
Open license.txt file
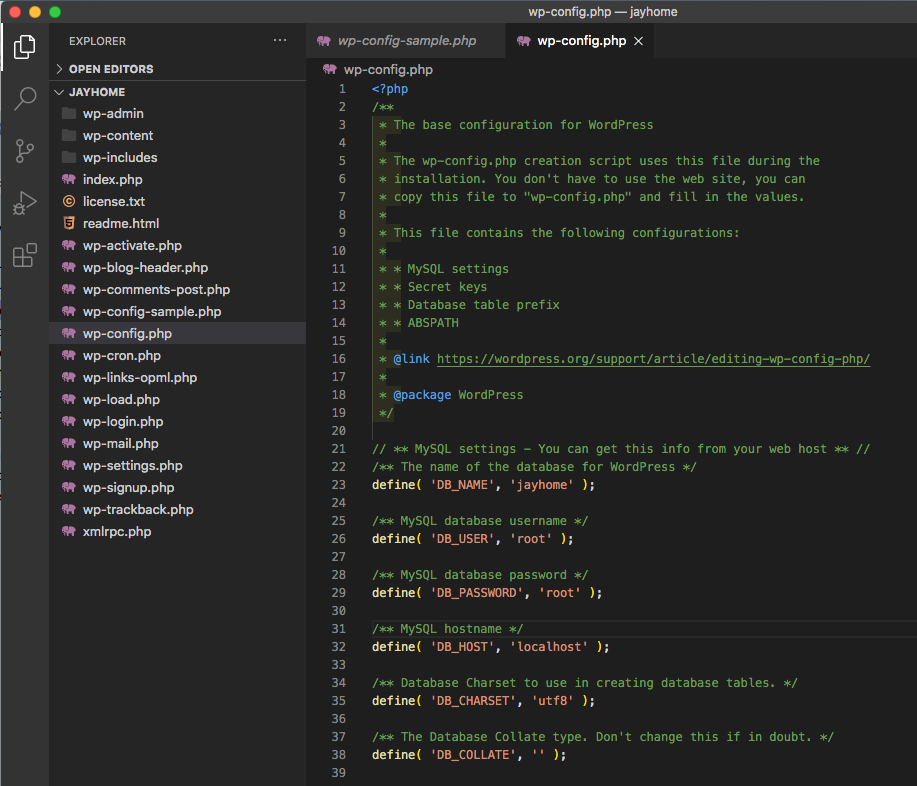(177, 202)
